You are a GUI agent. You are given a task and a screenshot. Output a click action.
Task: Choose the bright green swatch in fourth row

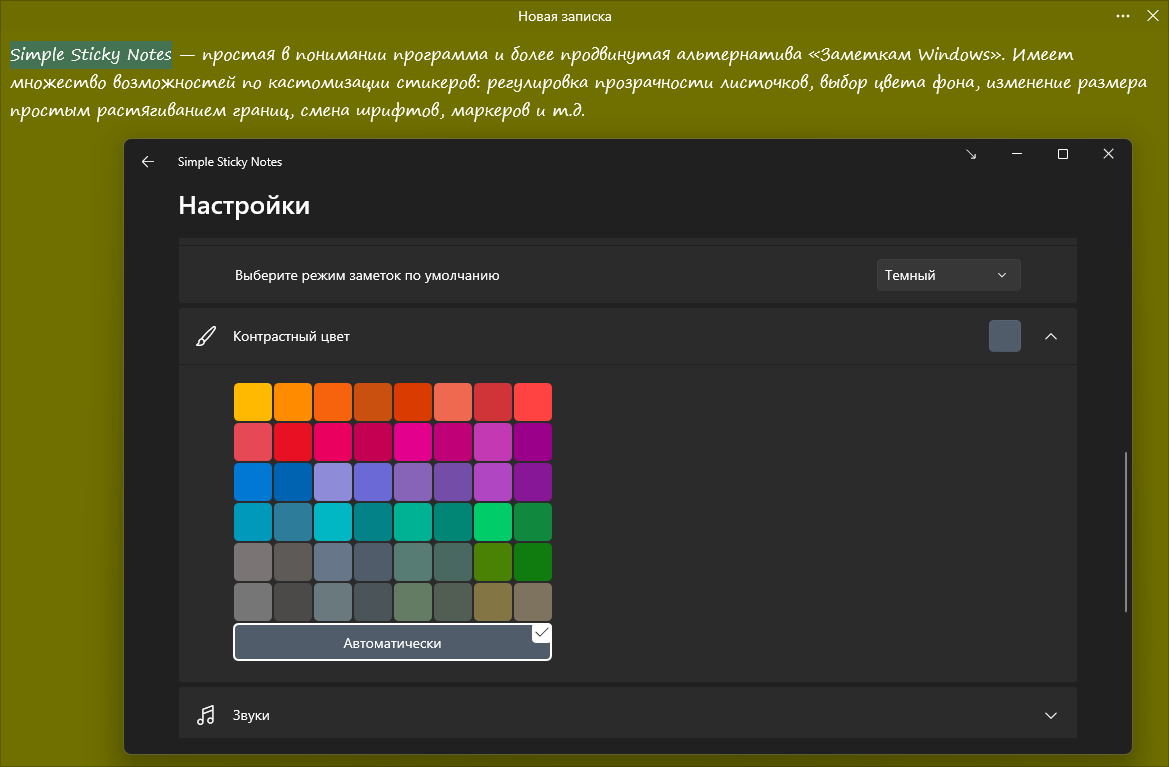tap(493, 522)
